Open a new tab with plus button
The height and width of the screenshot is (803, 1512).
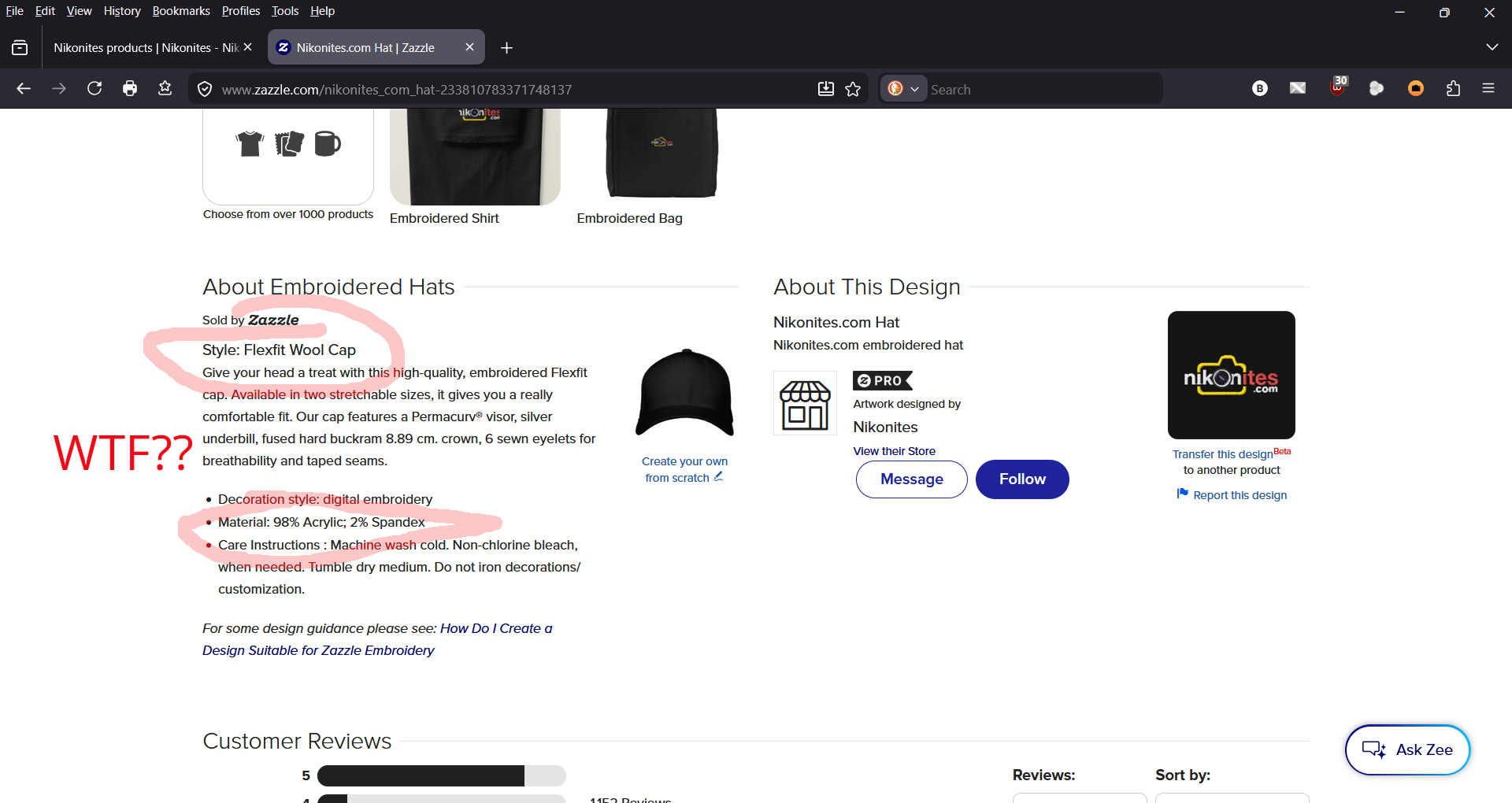[x=507, y=48]
